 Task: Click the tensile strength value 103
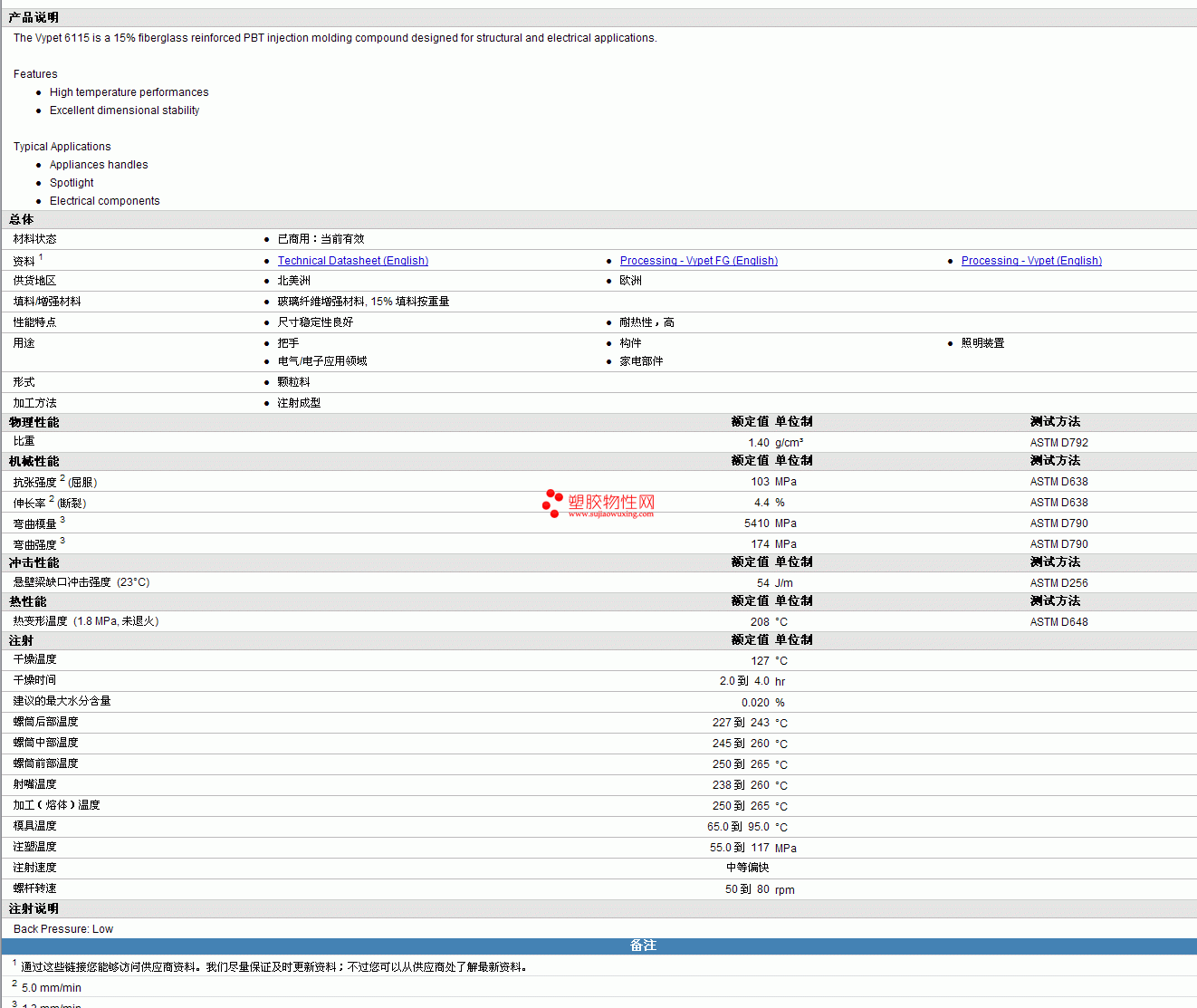(760, 482)
